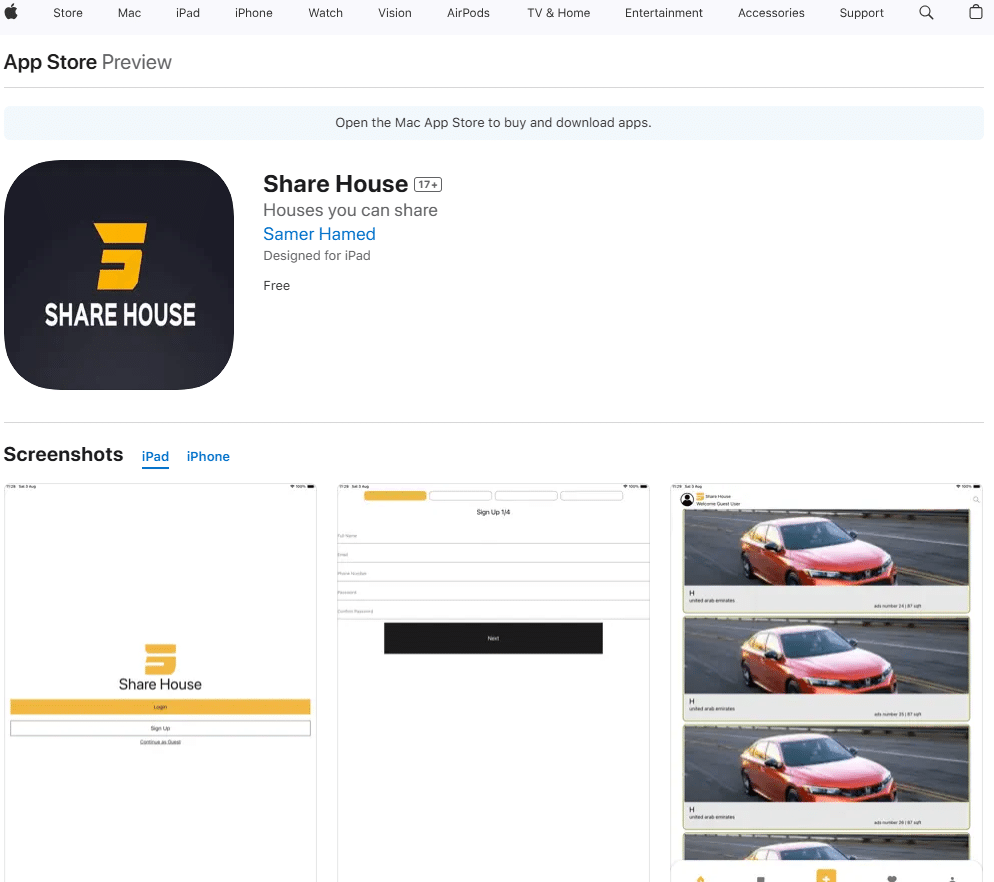Open the search magnifier icon
The width and height of the screenshot is (994, 882).
coord(926,13)
